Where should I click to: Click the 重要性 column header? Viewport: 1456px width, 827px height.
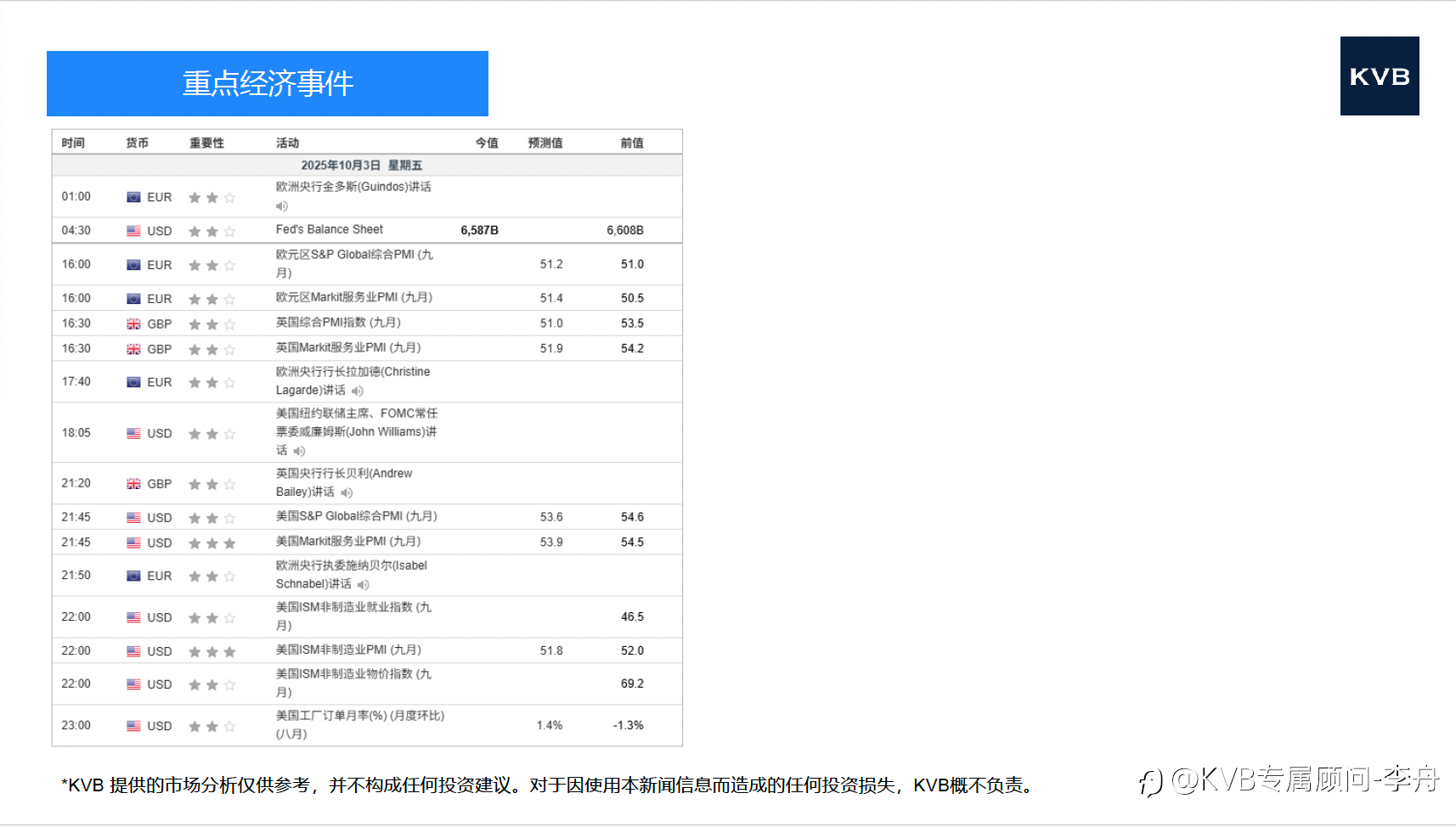(206, 143)
